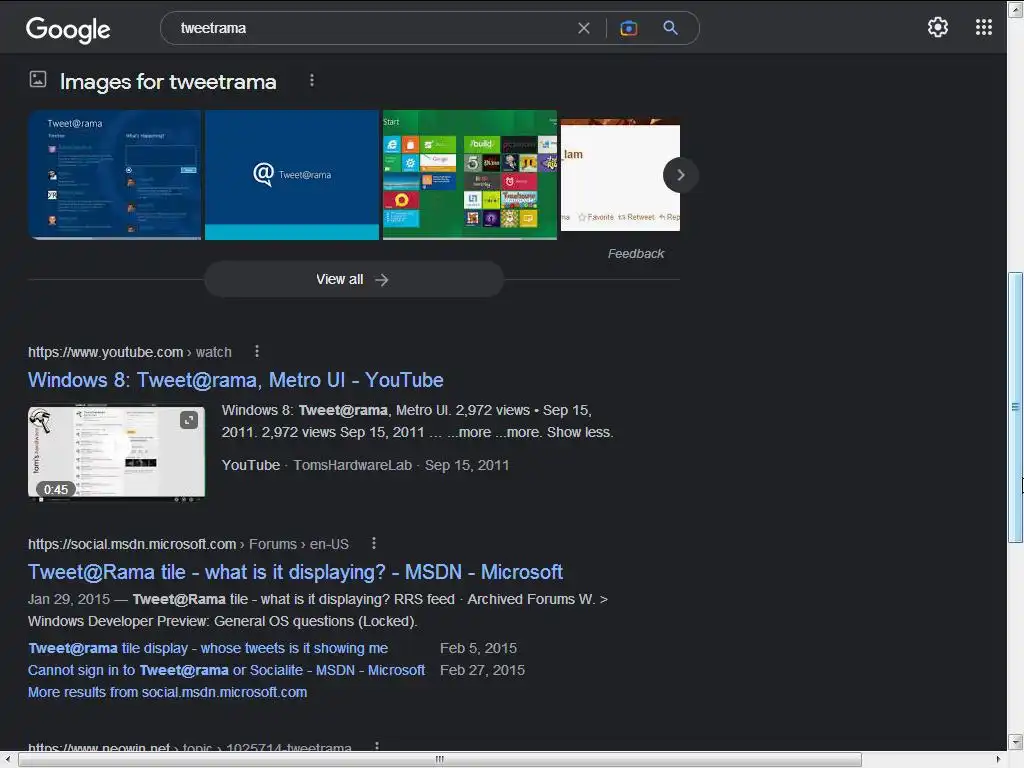
Task: Click the Images for tweetrama heading
Action: coord(168,82)
